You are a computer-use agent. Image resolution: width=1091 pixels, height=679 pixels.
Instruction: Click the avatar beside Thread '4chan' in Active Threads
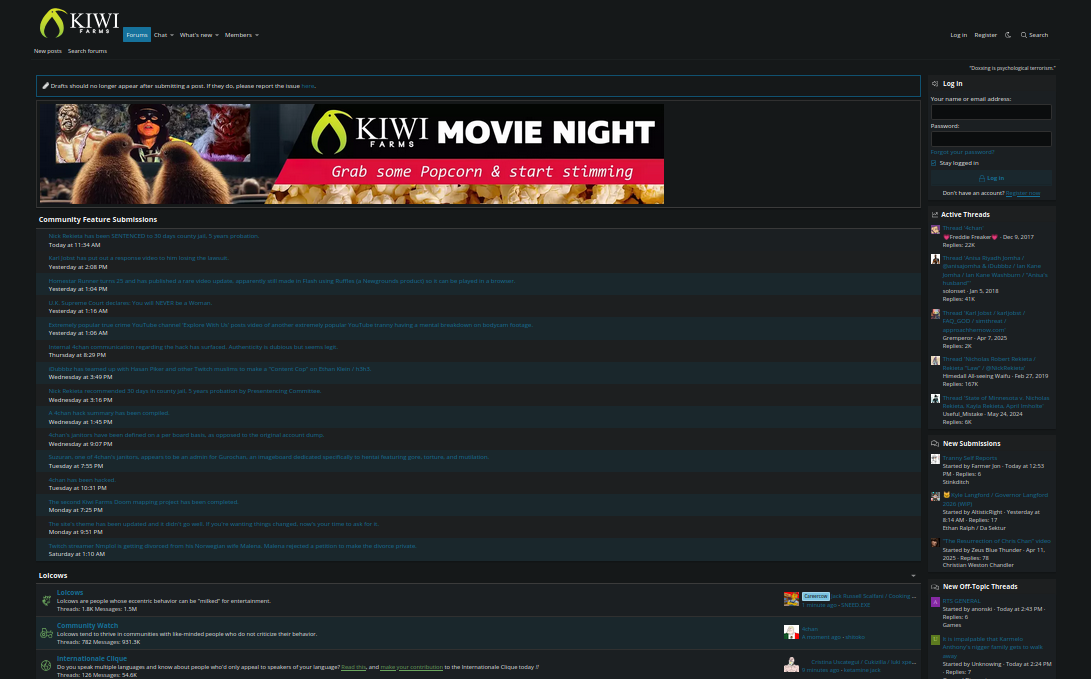(935, 229)
